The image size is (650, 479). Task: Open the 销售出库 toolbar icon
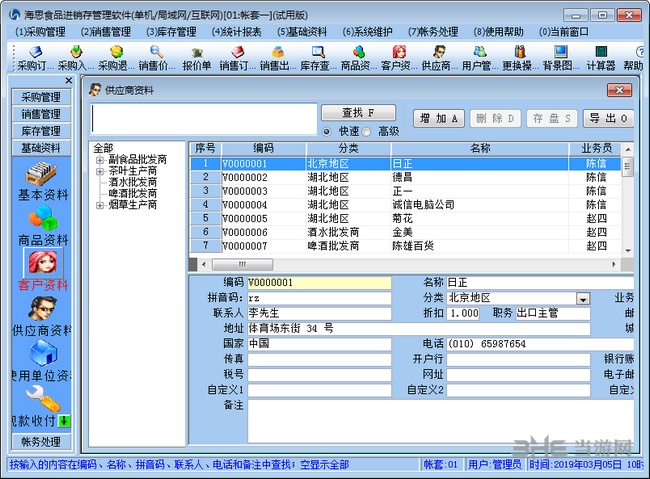tap(278, 58)
